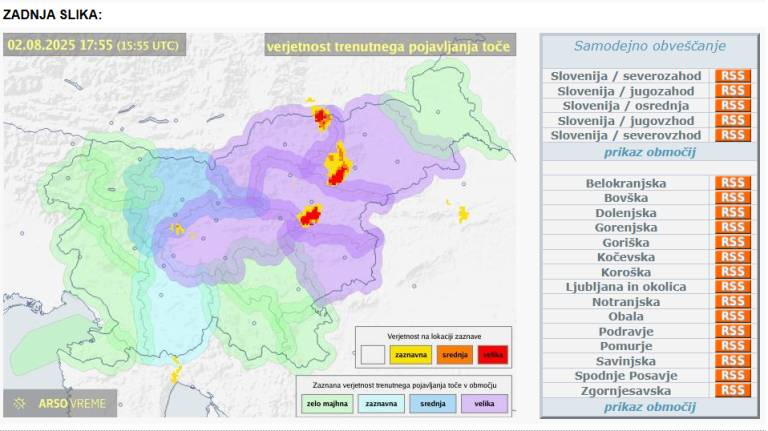This screenshot has width=768, height=431.
Task: Open RSS feed for Slovenija / osrednja
Action: 732,105
